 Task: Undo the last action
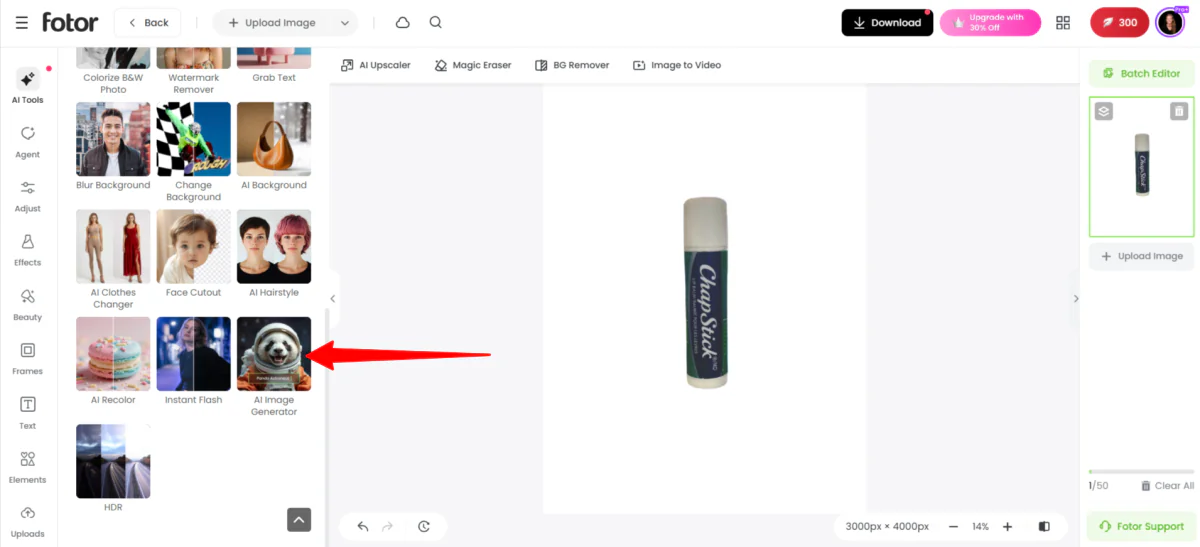click(363, 526)
